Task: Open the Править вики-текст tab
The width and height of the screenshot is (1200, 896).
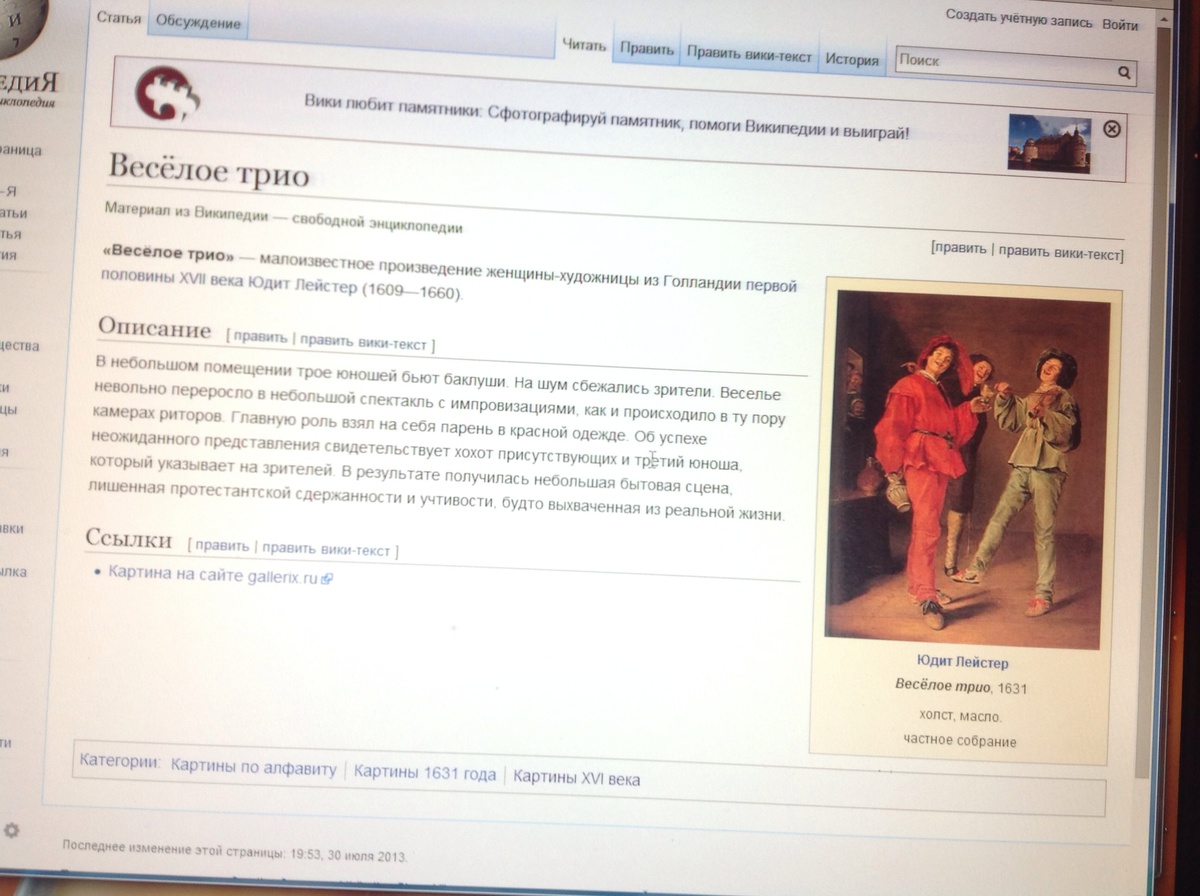Action: tap(750, 56)
